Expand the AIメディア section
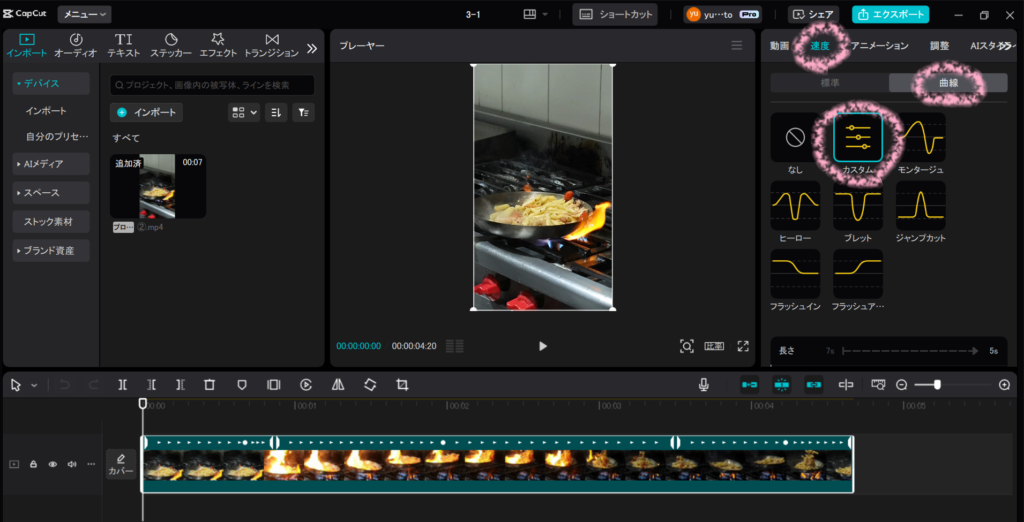 click(x=51, y=164)
